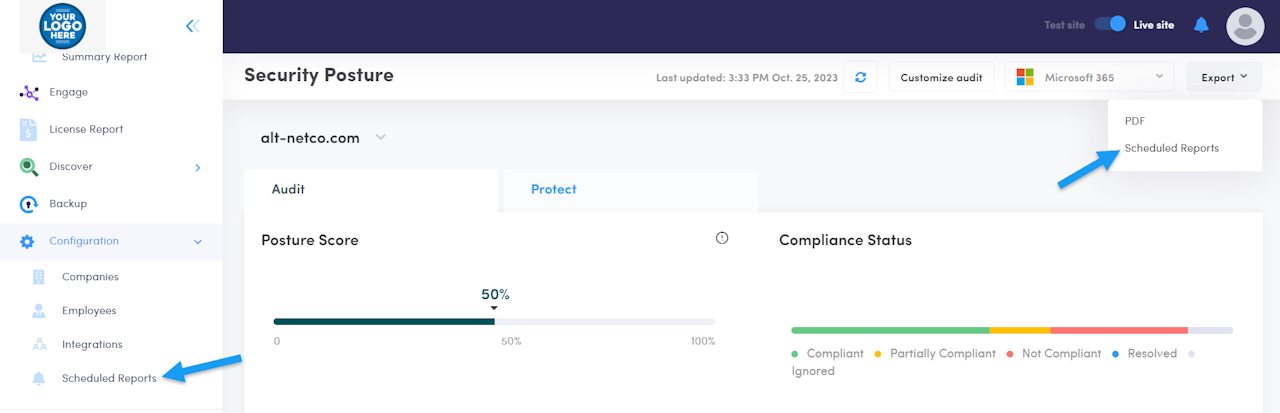Collapse the Configuration section

click(x=197, y=242)
